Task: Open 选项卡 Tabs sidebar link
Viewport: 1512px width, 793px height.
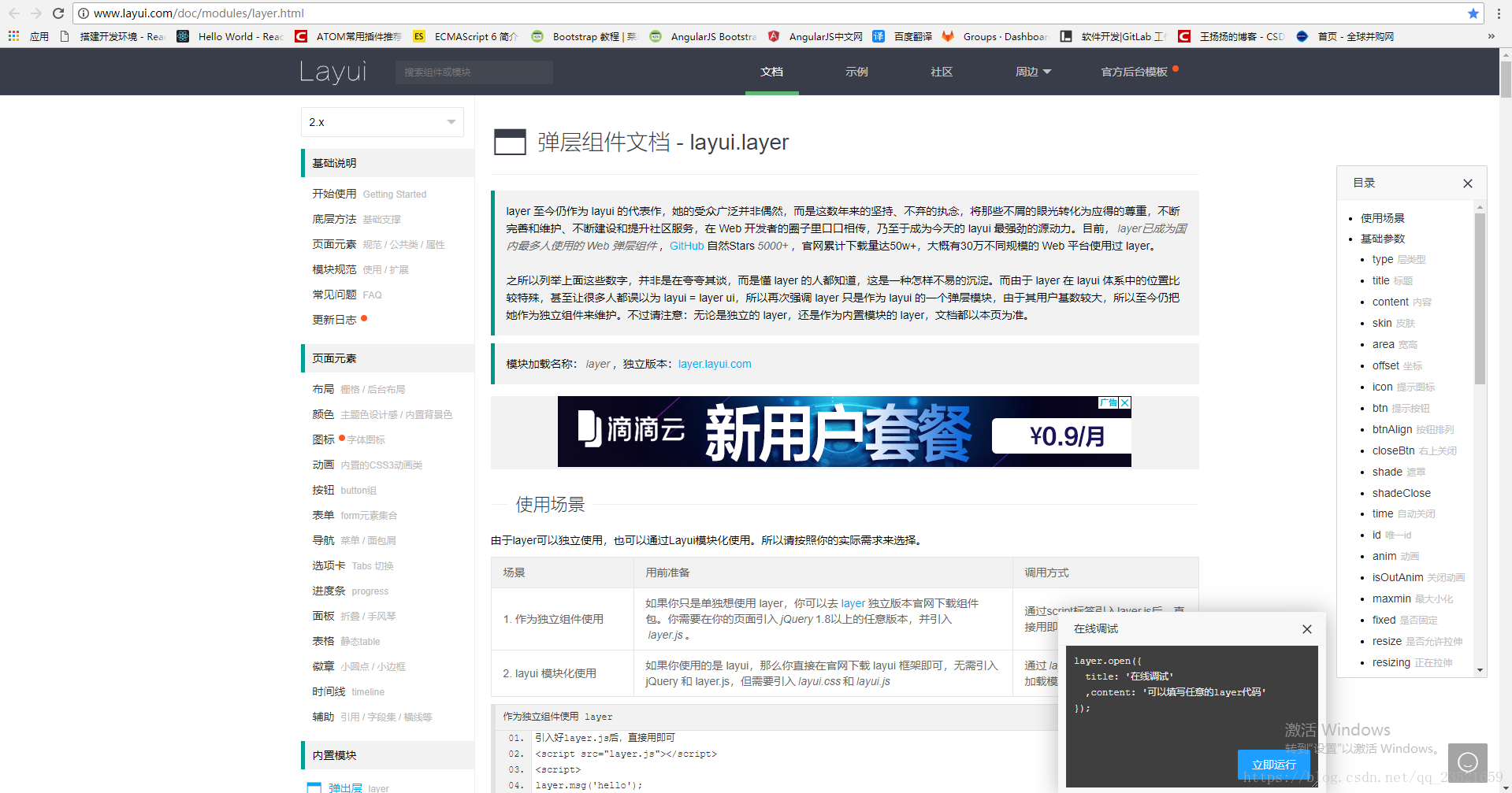Action: coord(352,565)
